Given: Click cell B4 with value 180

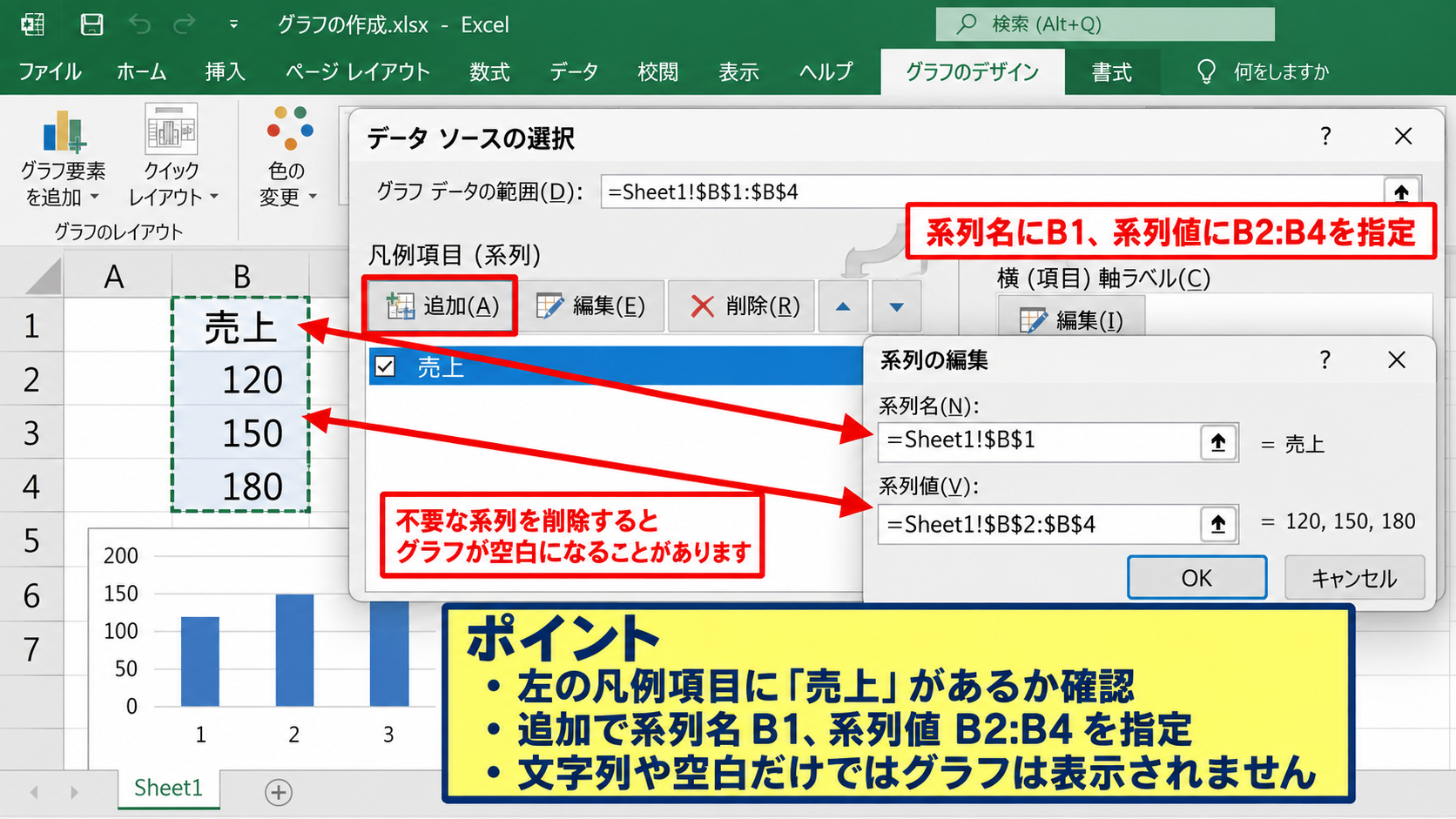Looking at the screenshot, I should 241,486.
